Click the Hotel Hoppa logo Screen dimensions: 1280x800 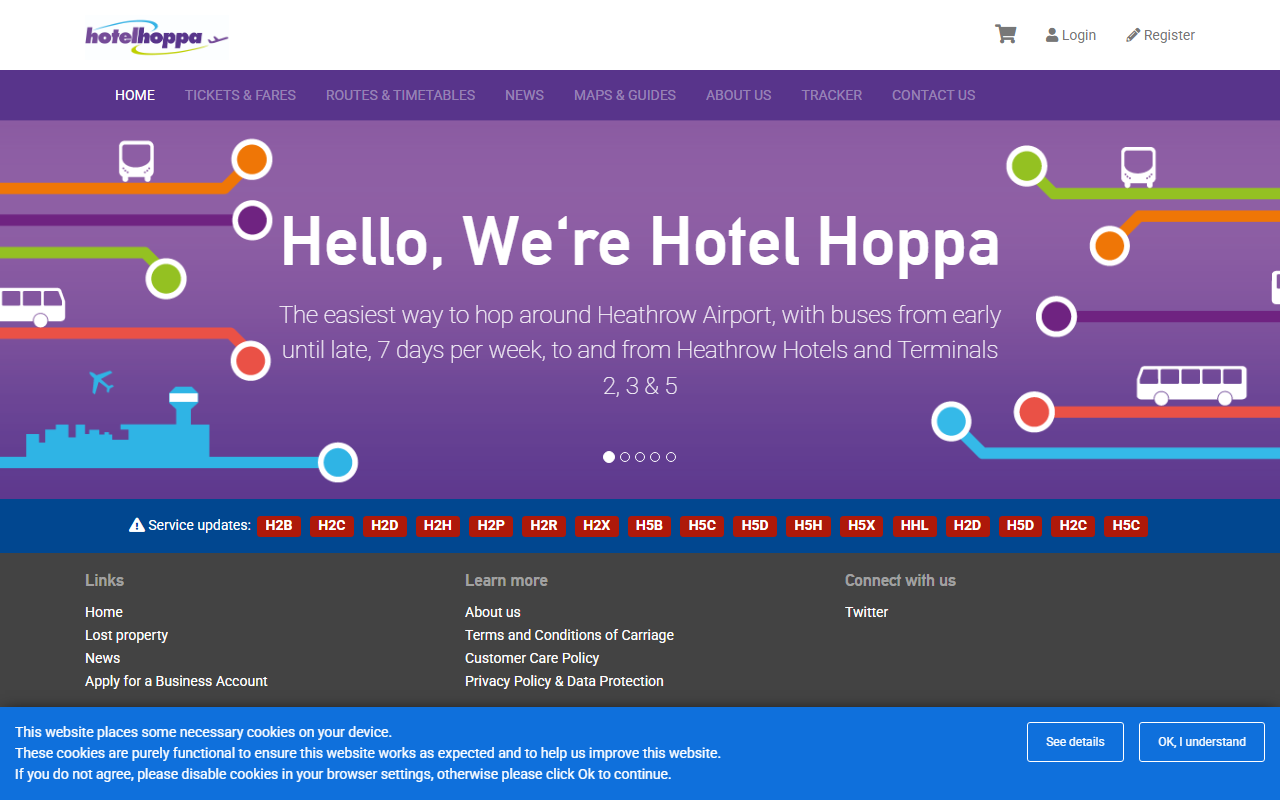(157, 36)
